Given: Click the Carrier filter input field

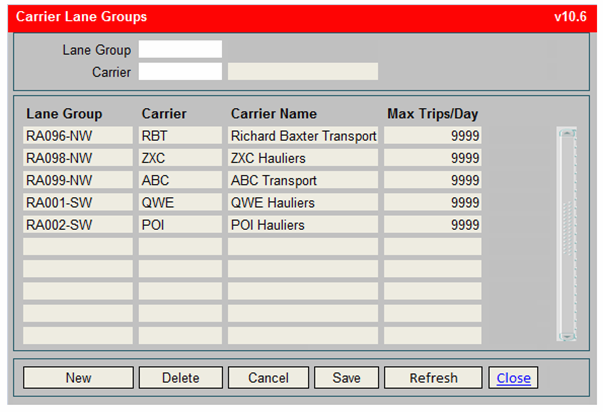Looking at the screenshot, I should click(x=180, y=72).
